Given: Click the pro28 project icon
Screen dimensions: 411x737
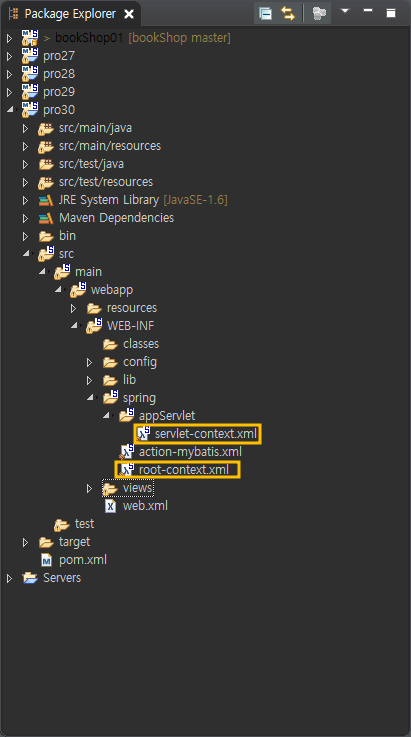Looking at the screenshot, I should point(30,74).
